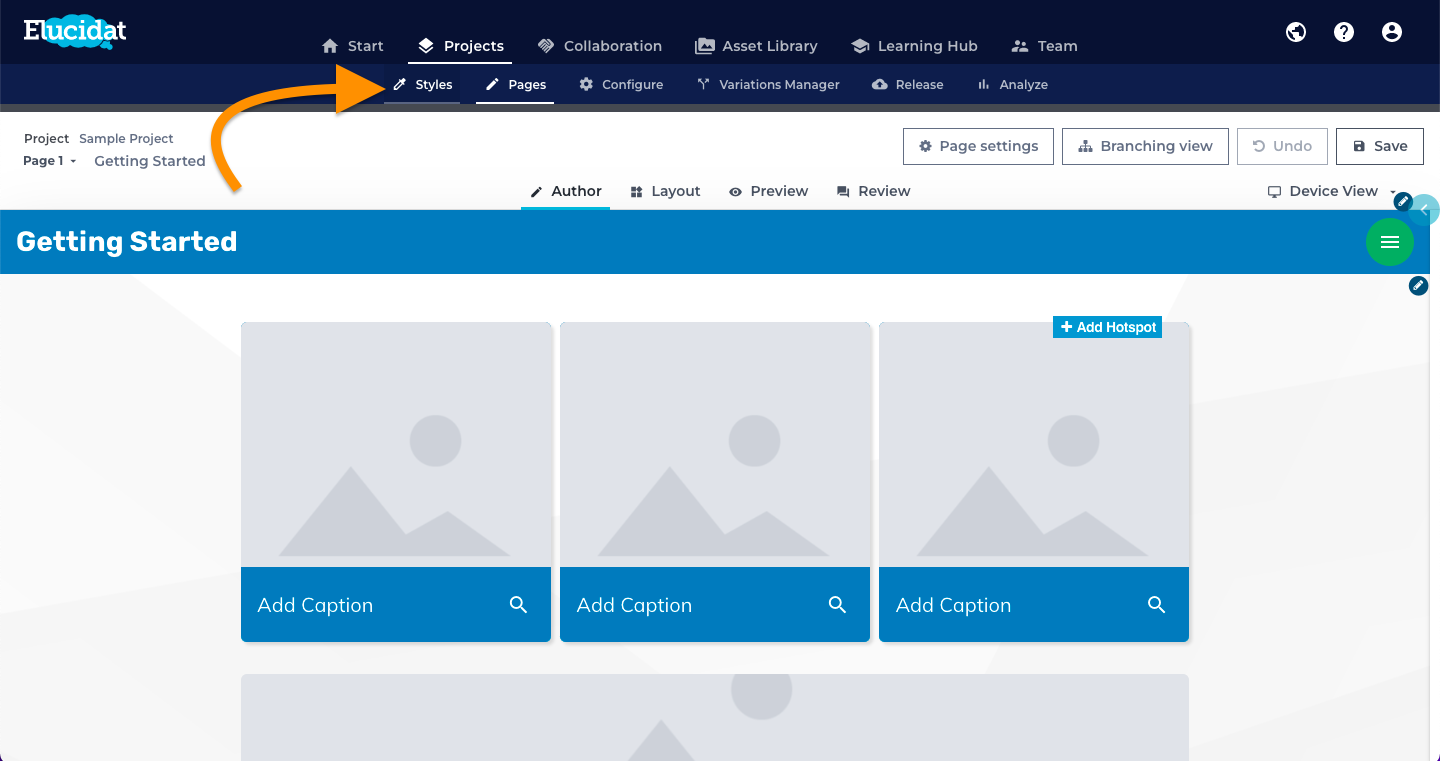Select the Pages section

coord(515,85)
